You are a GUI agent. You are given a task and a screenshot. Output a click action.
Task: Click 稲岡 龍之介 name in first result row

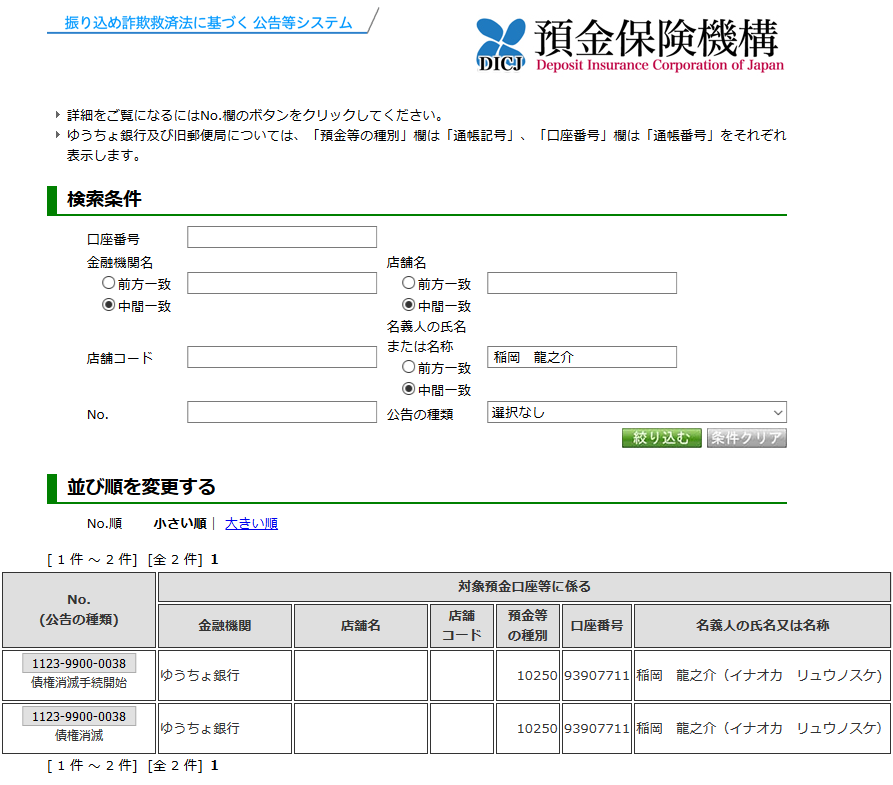click(x=759, y=676)
